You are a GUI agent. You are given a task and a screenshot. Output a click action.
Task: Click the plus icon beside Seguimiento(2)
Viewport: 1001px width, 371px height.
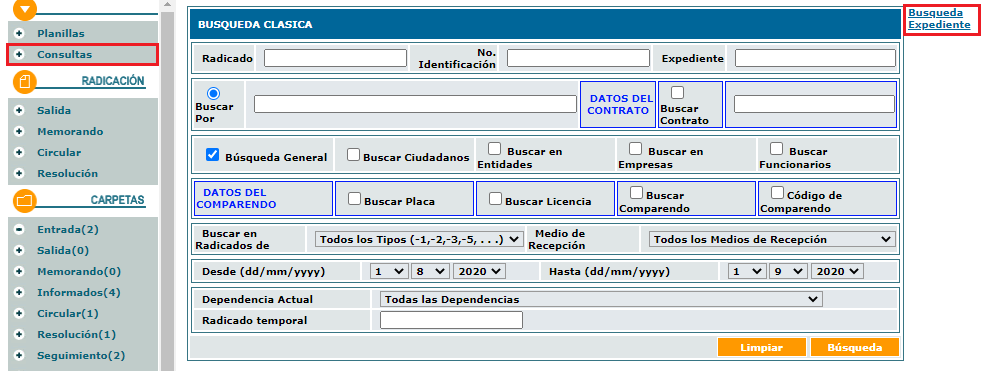19,356
